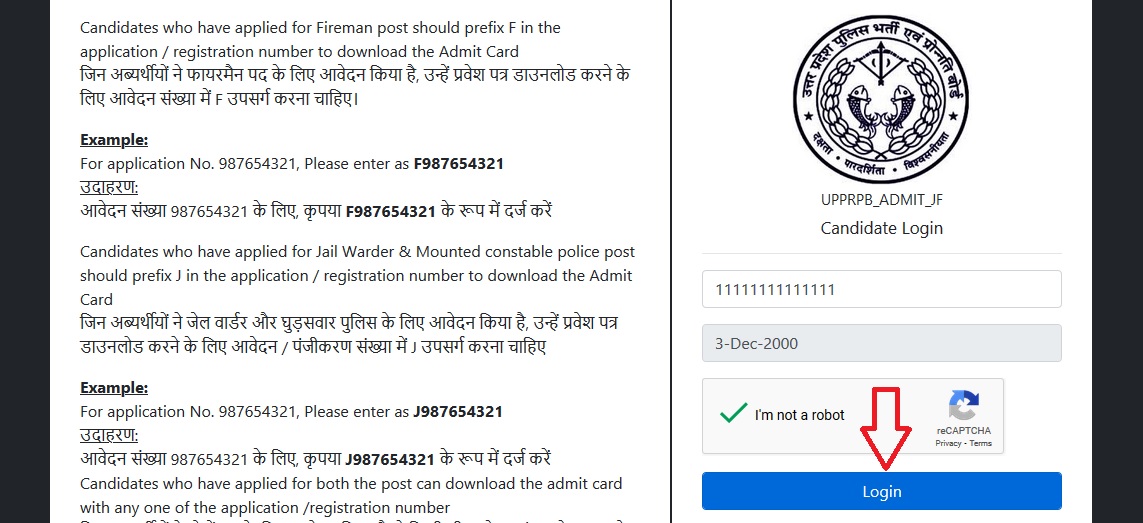Image resolution: width=1143 pixels, height=523 pixels.
Task: Click the red downward arrow graphic
Action: tap(886, 428)
